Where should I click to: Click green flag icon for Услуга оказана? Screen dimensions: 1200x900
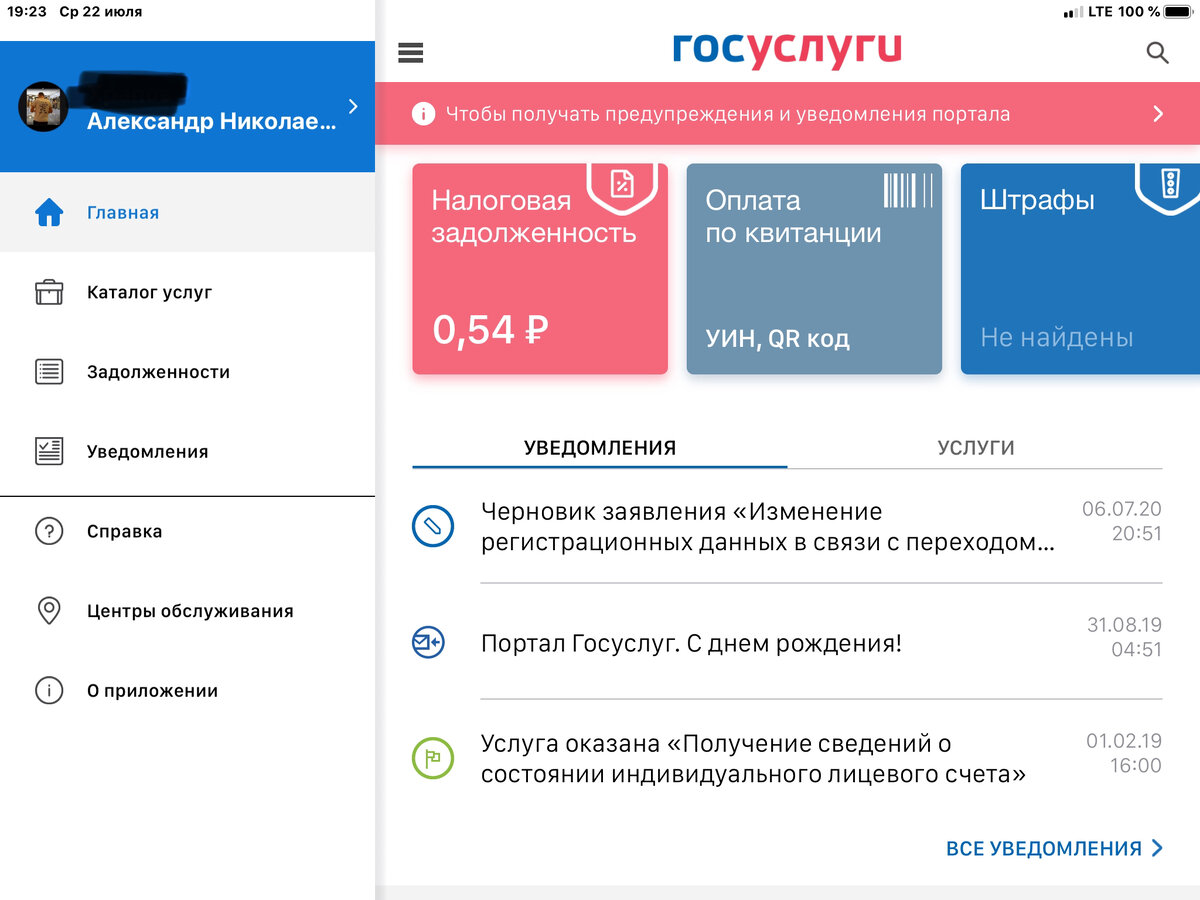click(x=433, y=758)
